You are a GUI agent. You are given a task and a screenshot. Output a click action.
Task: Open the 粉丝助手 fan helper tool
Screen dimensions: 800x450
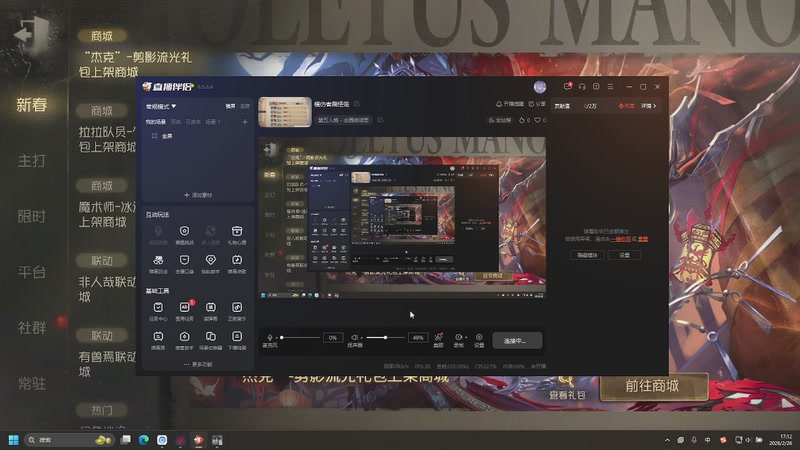coord(210,264)
